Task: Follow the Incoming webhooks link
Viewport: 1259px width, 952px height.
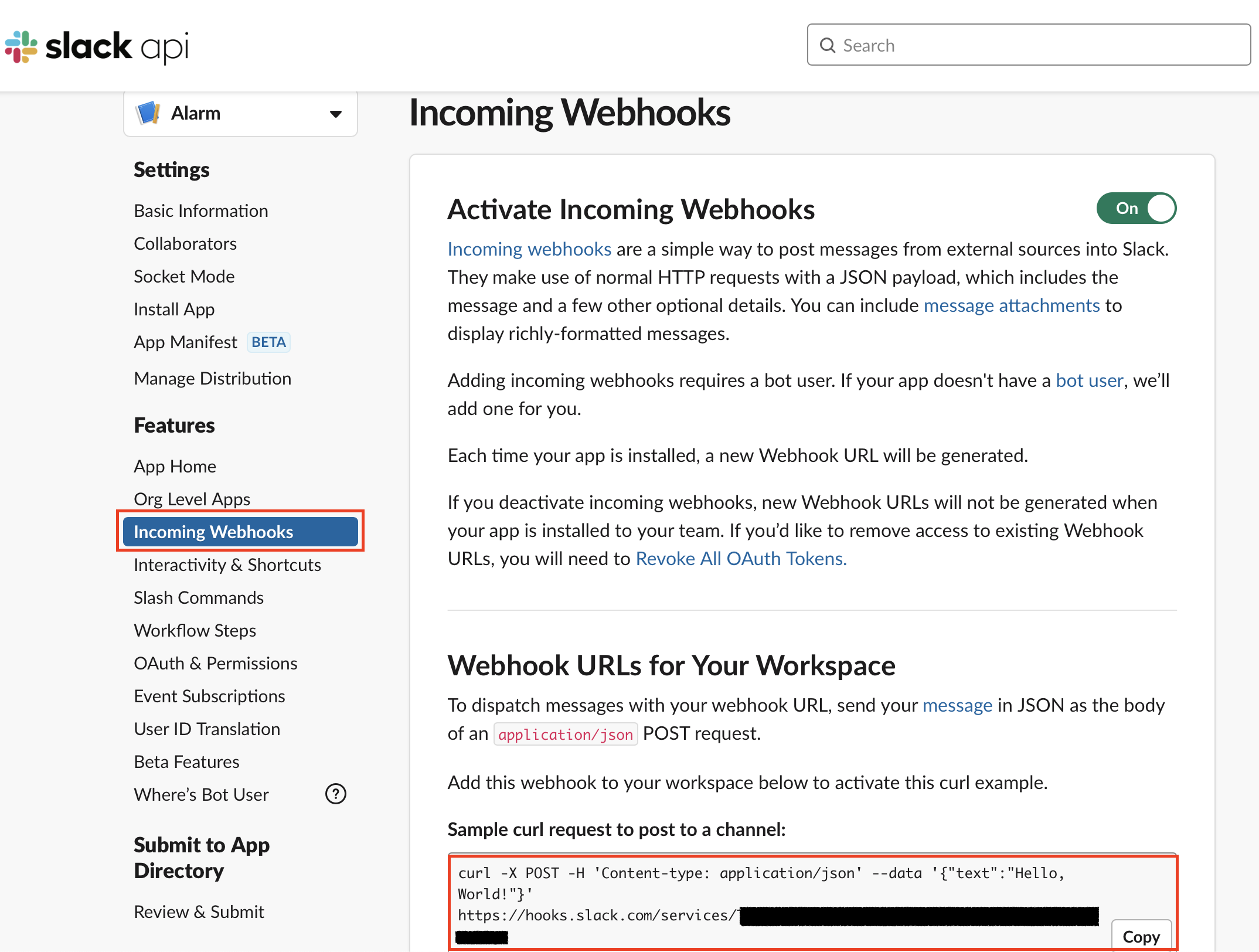Action: click(529, 249)
